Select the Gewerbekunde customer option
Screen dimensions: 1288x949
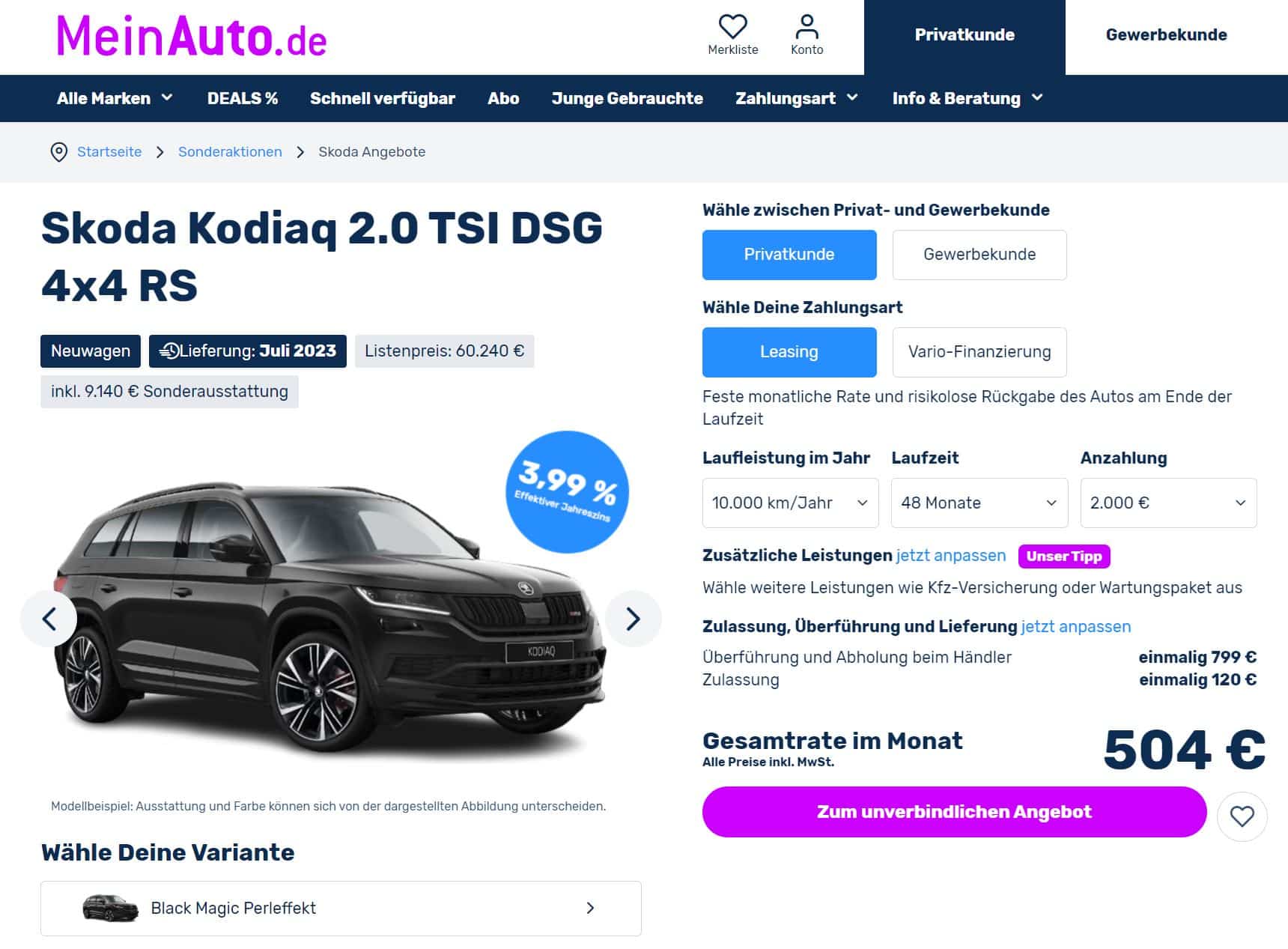point(979,255)
